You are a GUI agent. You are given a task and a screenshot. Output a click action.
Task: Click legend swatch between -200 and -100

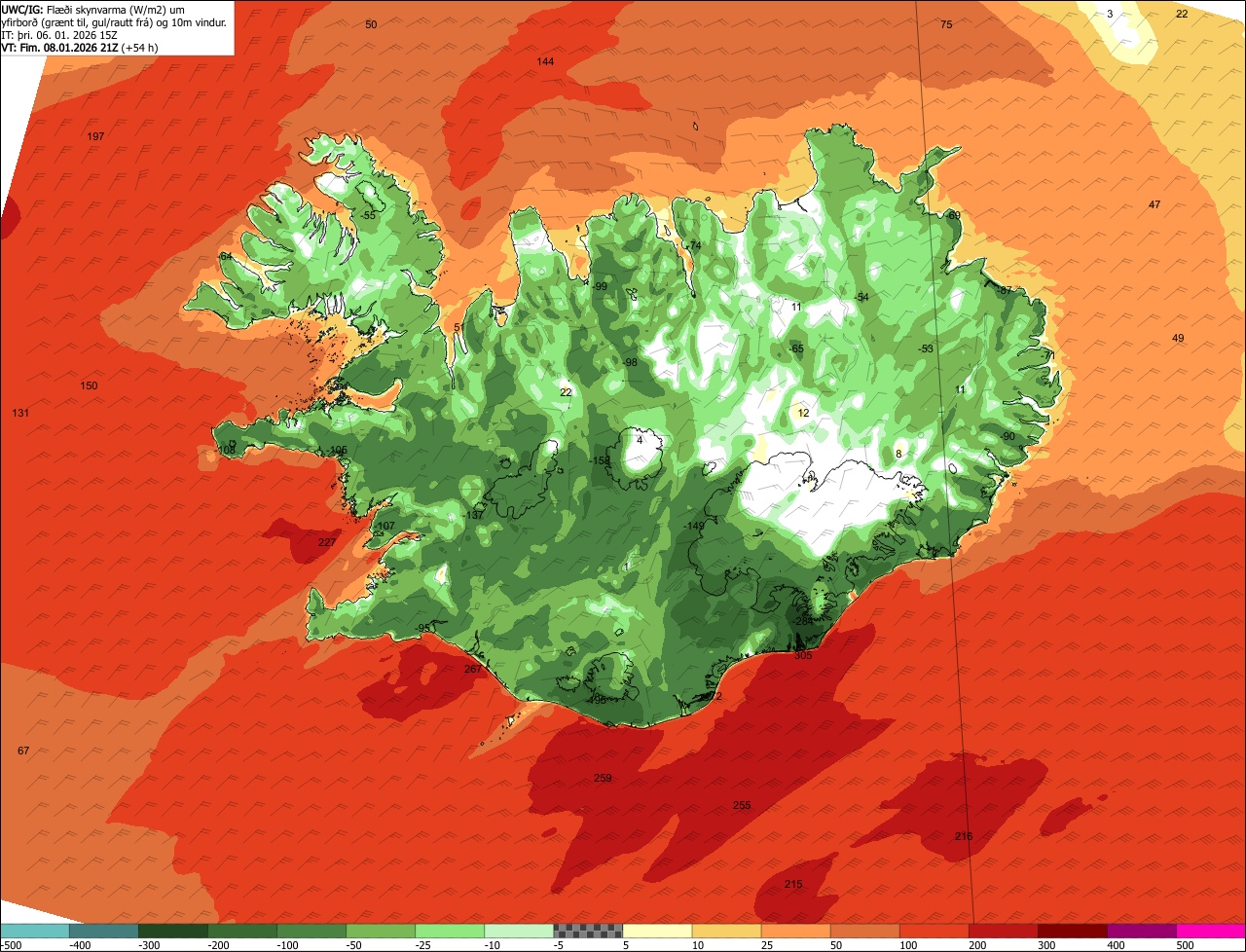pos(242,931)
